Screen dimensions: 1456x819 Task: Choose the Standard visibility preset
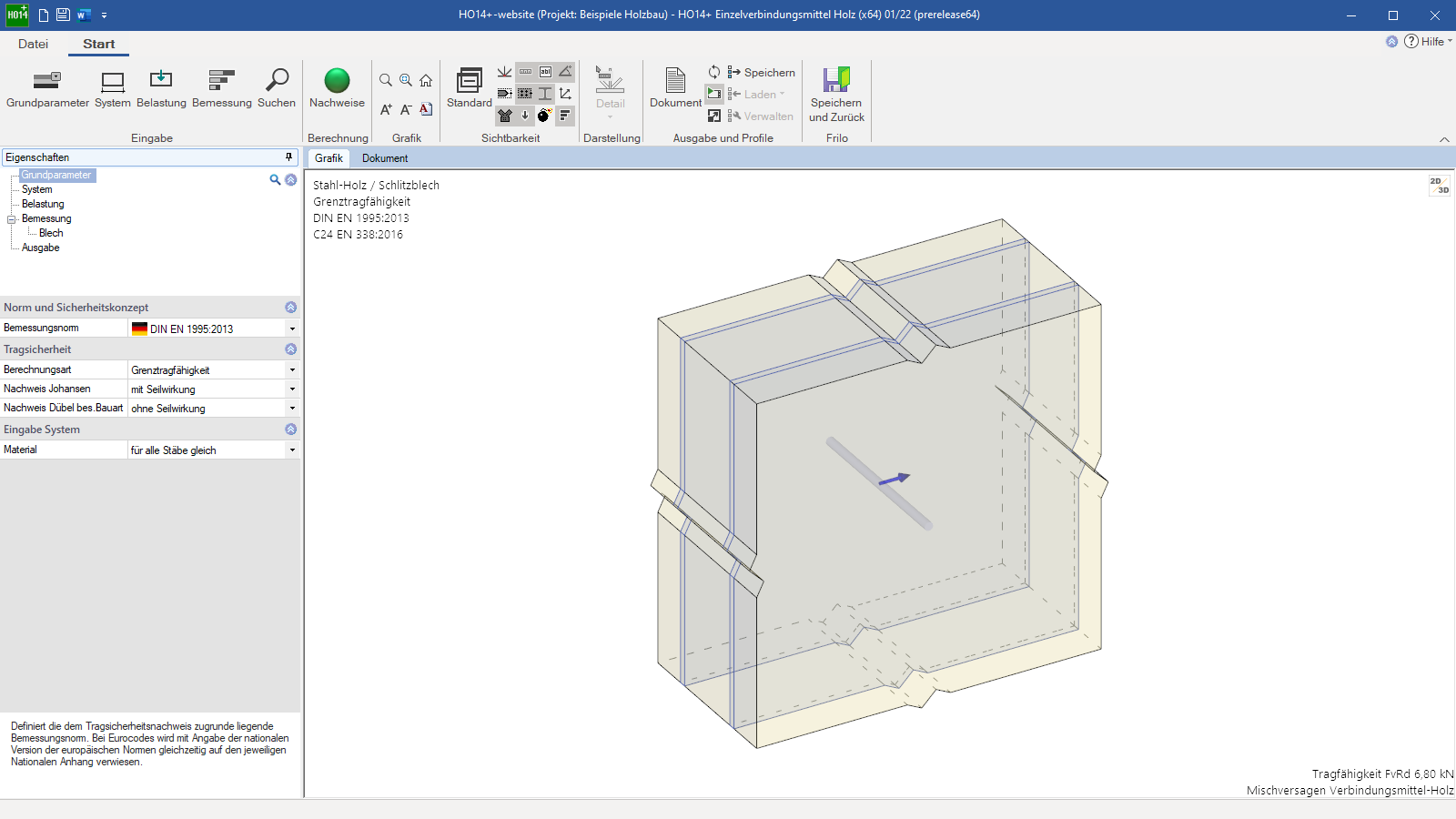click(470, 87)
